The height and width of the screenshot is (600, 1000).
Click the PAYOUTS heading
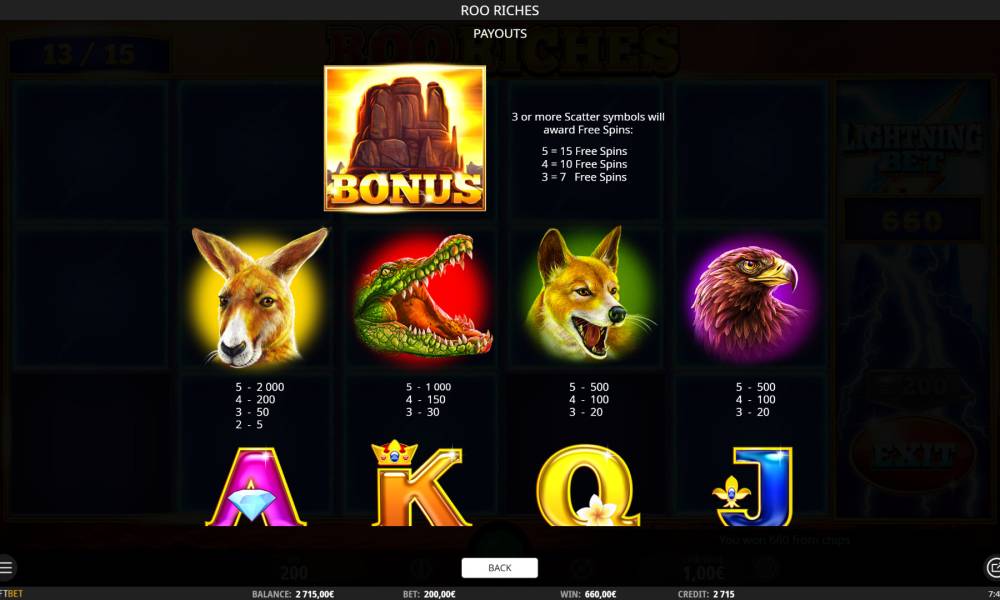pyautogui.click(x=500, y=34)
